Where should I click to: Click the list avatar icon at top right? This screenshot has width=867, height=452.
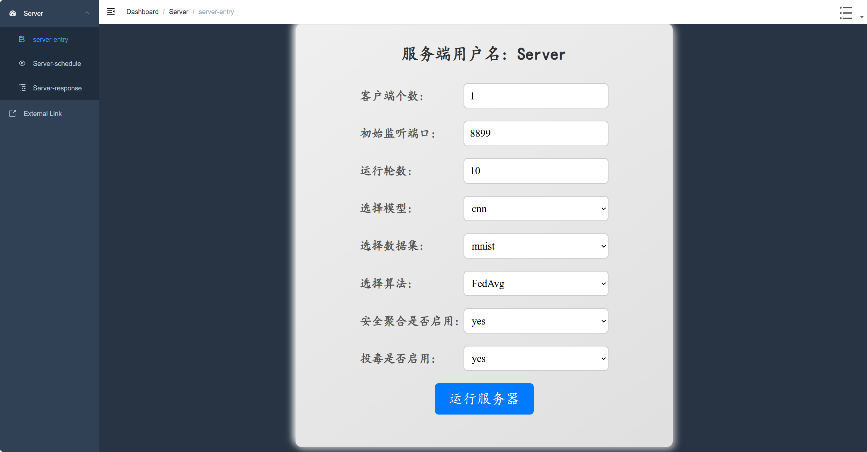(846, 12)
